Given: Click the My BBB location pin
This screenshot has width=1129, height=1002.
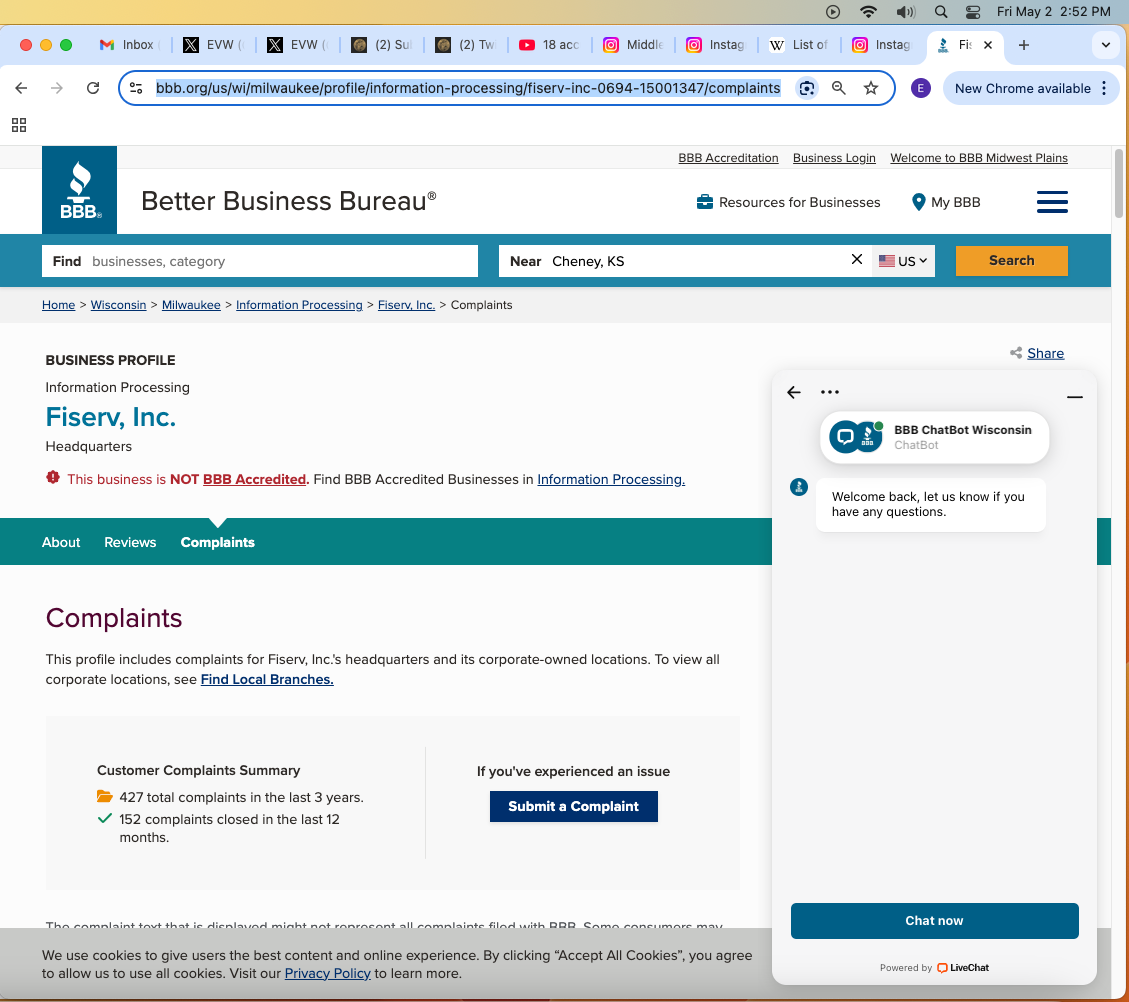Looking at the screenshot, I should (918, 202).
